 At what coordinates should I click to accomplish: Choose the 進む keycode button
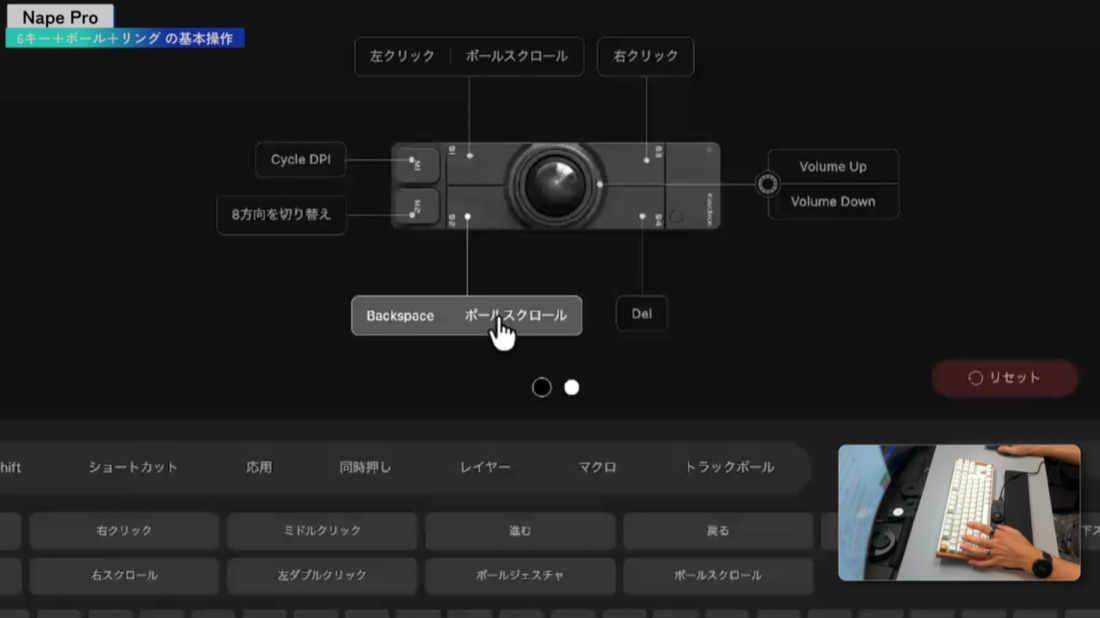(x=520, y=531)
